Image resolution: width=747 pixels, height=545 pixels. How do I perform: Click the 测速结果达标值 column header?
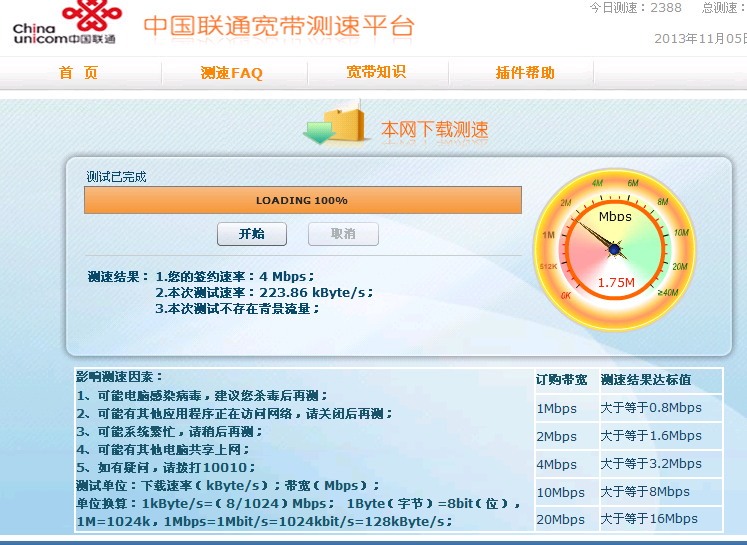click(646, 380)
